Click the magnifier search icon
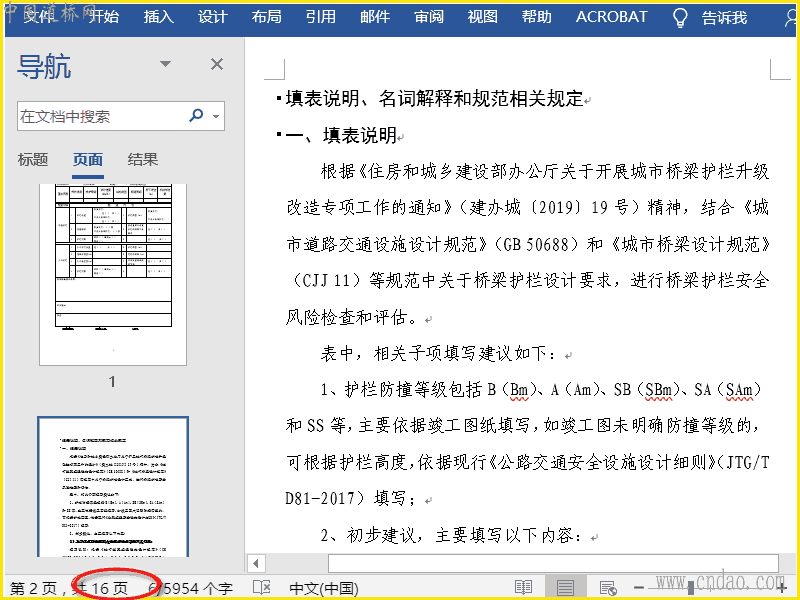The width and height of the screenshot is (800, 600). click(x=196, y=115)
